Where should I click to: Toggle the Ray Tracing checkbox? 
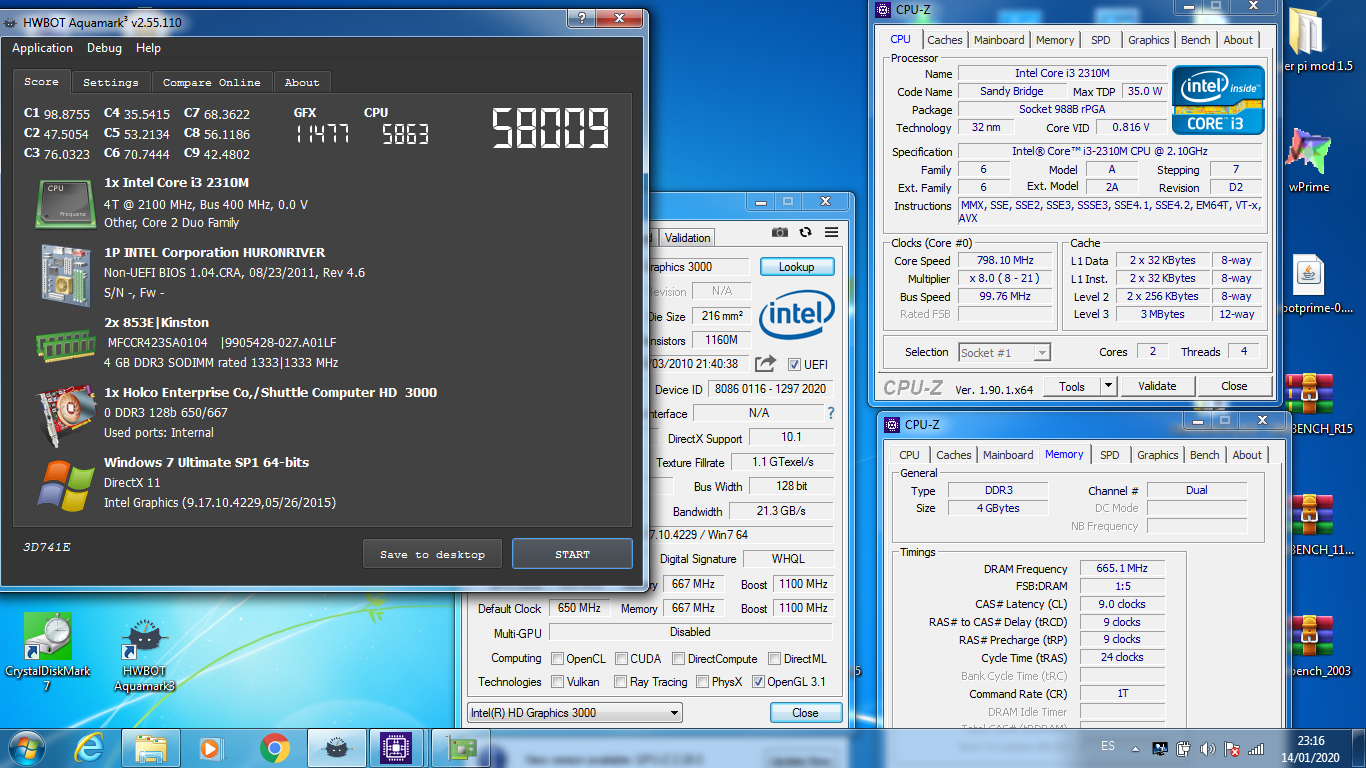pos(619,682)
